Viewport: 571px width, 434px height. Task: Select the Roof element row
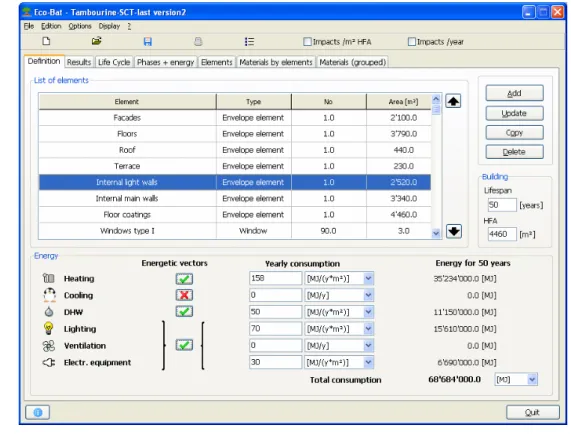tap(235, 150)
